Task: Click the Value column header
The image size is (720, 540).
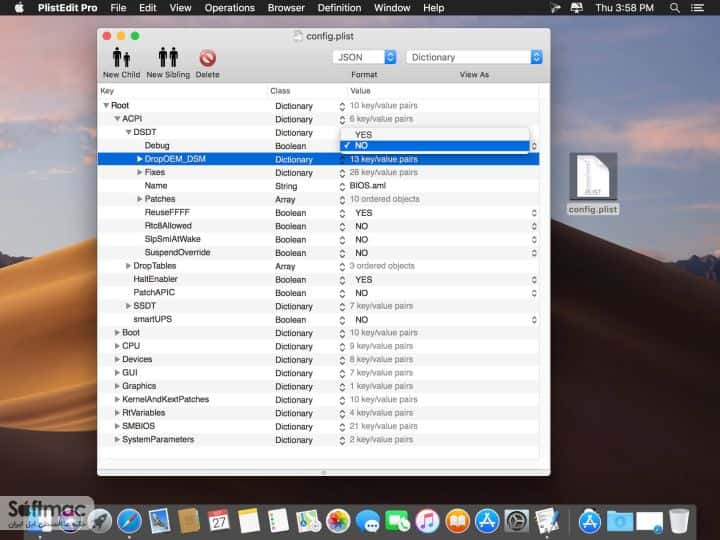Action: (x=443, y=91)
